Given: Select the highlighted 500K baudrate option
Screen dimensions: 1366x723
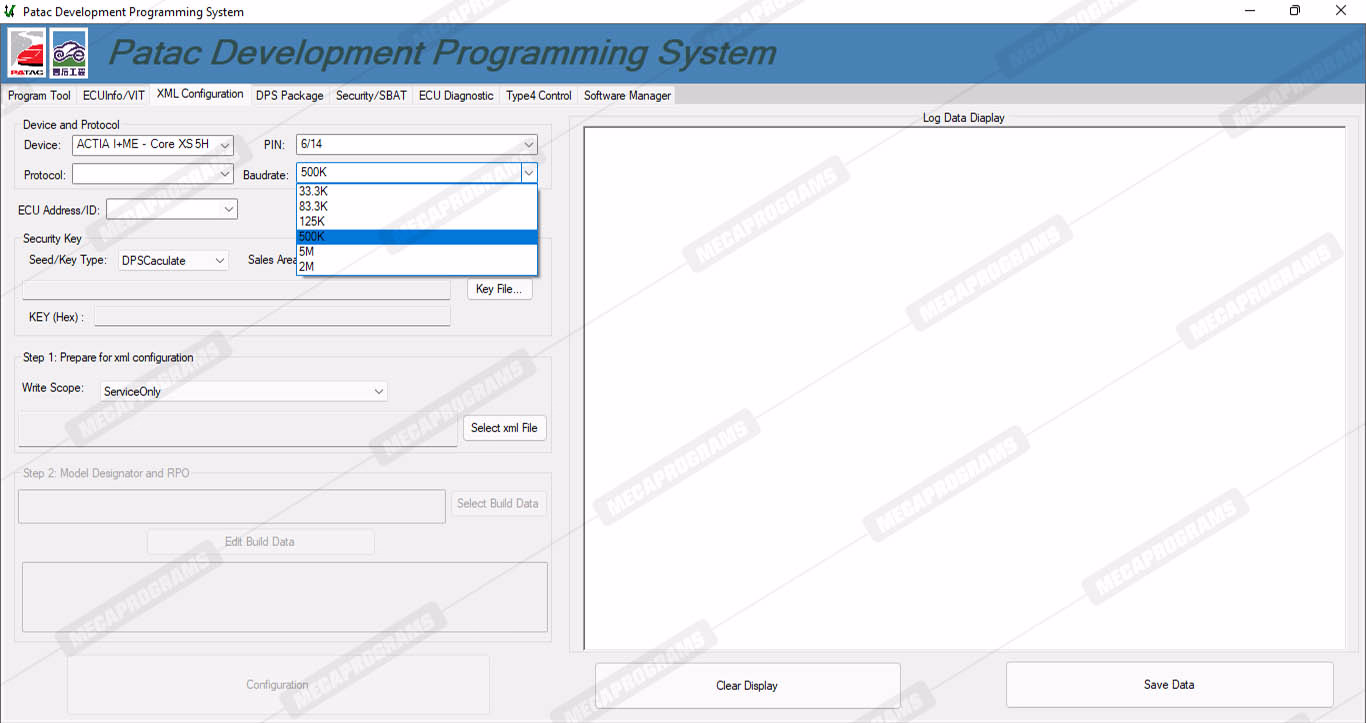Looking at the screenshot, I should pyautogui.click(x=417, y=237).
